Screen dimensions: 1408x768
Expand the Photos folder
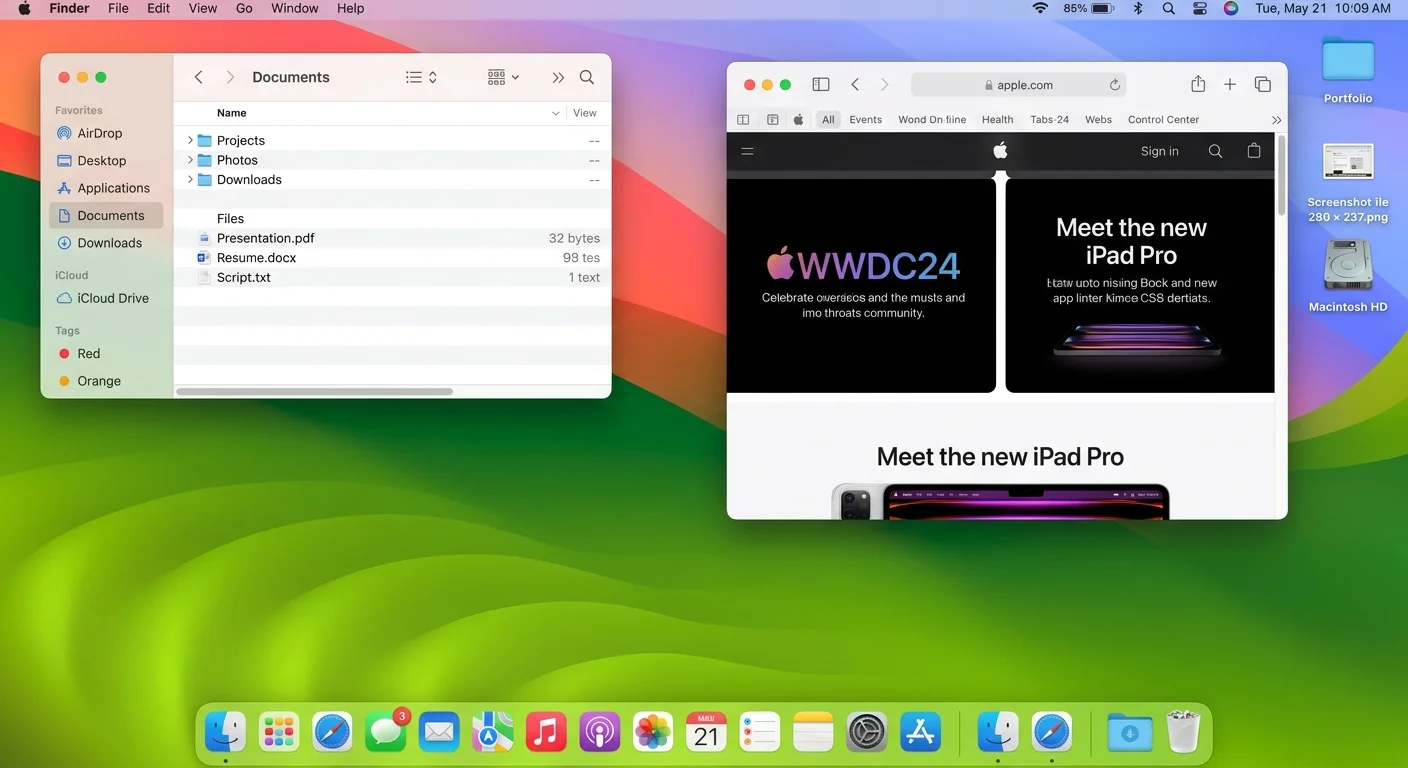(x=190, y=160)
